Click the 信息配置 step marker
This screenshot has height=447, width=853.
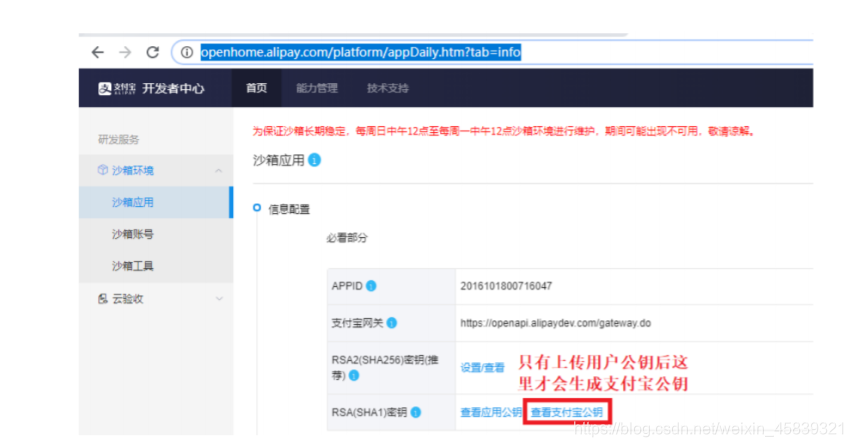(257, 208)
